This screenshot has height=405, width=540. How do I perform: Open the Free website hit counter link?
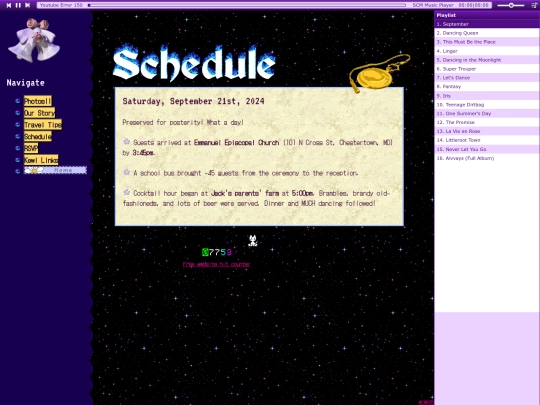[x=216, y=264]
